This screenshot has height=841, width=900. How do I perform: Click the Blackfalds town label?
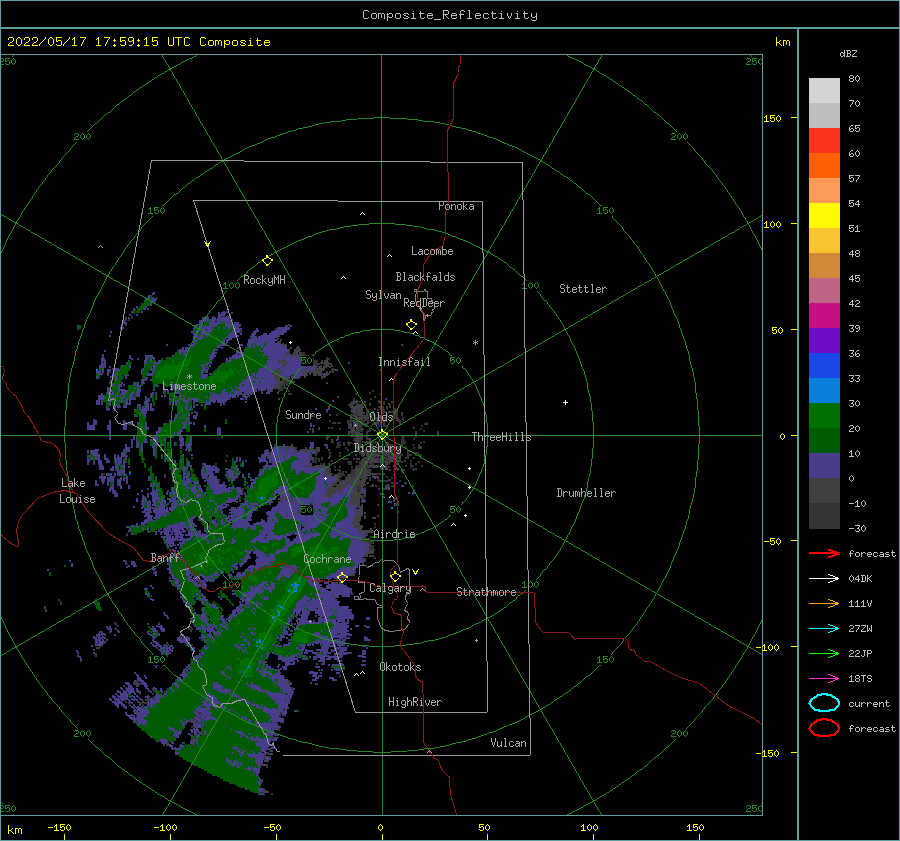(x=425, y=277)
